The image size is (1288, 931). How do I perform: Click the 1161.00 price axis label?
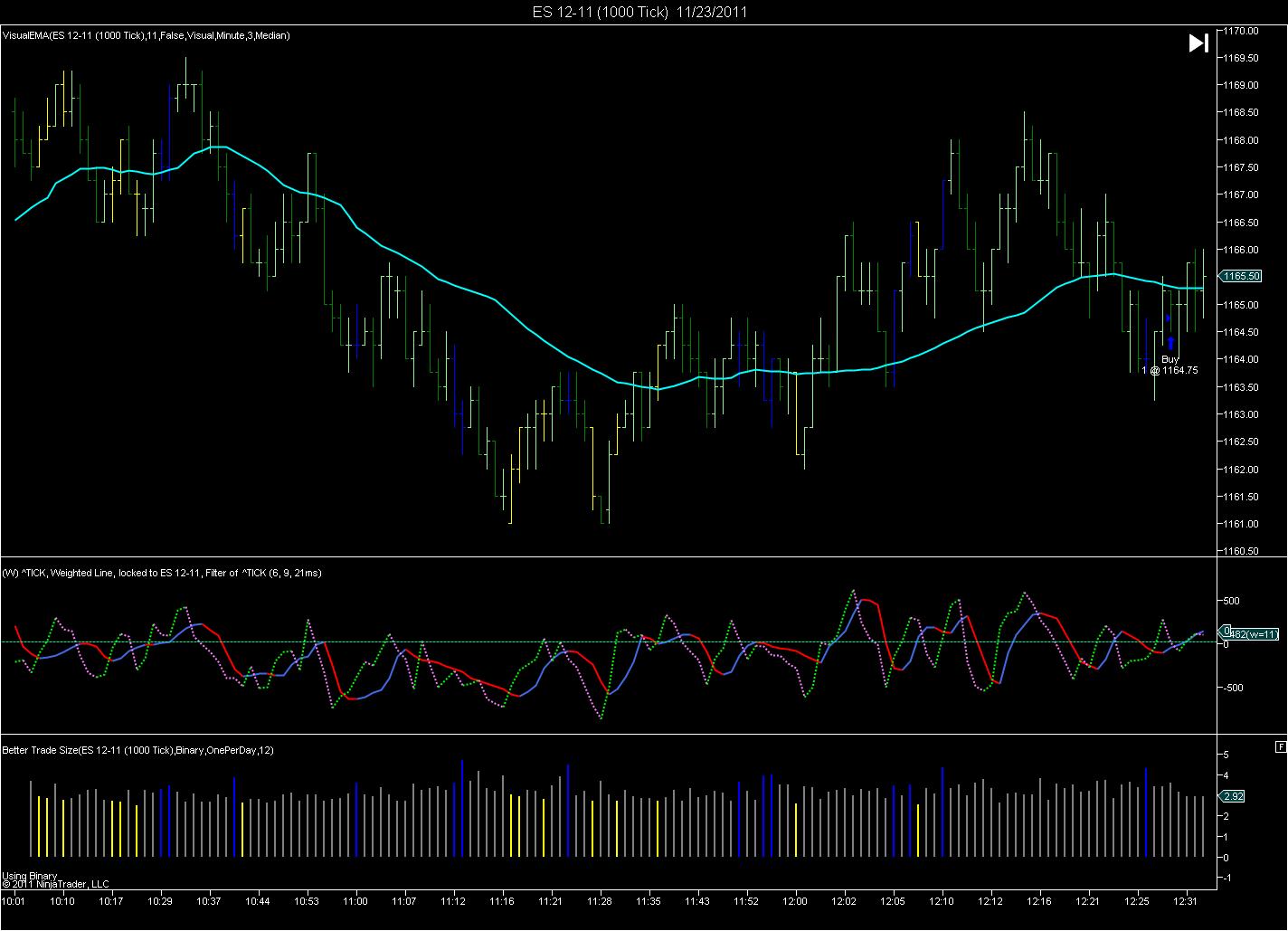coord(1241,524)
